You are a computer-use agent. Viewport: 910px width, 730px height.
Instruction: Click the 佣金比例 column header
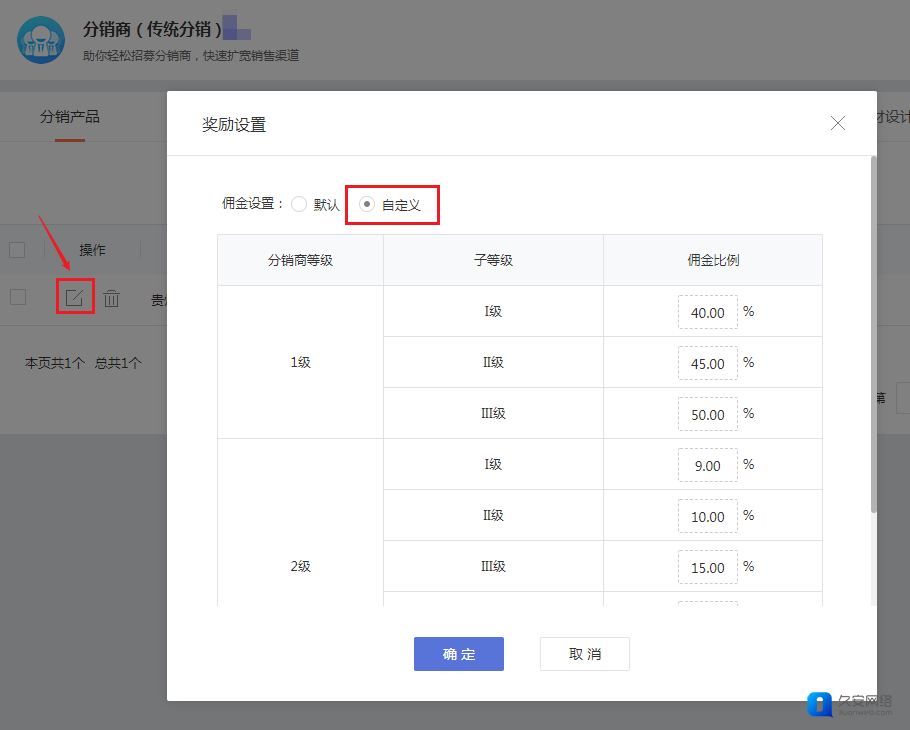[x=713, y=260]
